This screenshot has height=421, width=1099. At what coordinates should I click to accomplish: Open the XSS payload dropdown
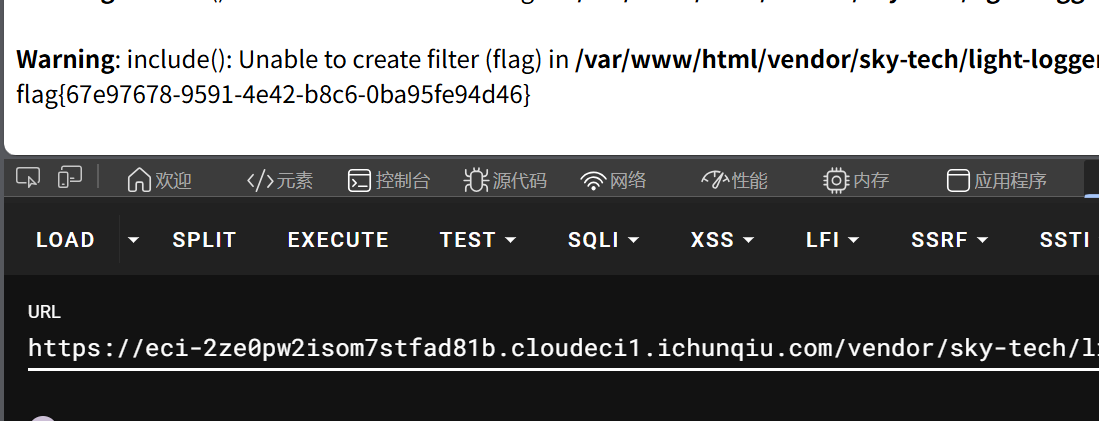(722, 240)
